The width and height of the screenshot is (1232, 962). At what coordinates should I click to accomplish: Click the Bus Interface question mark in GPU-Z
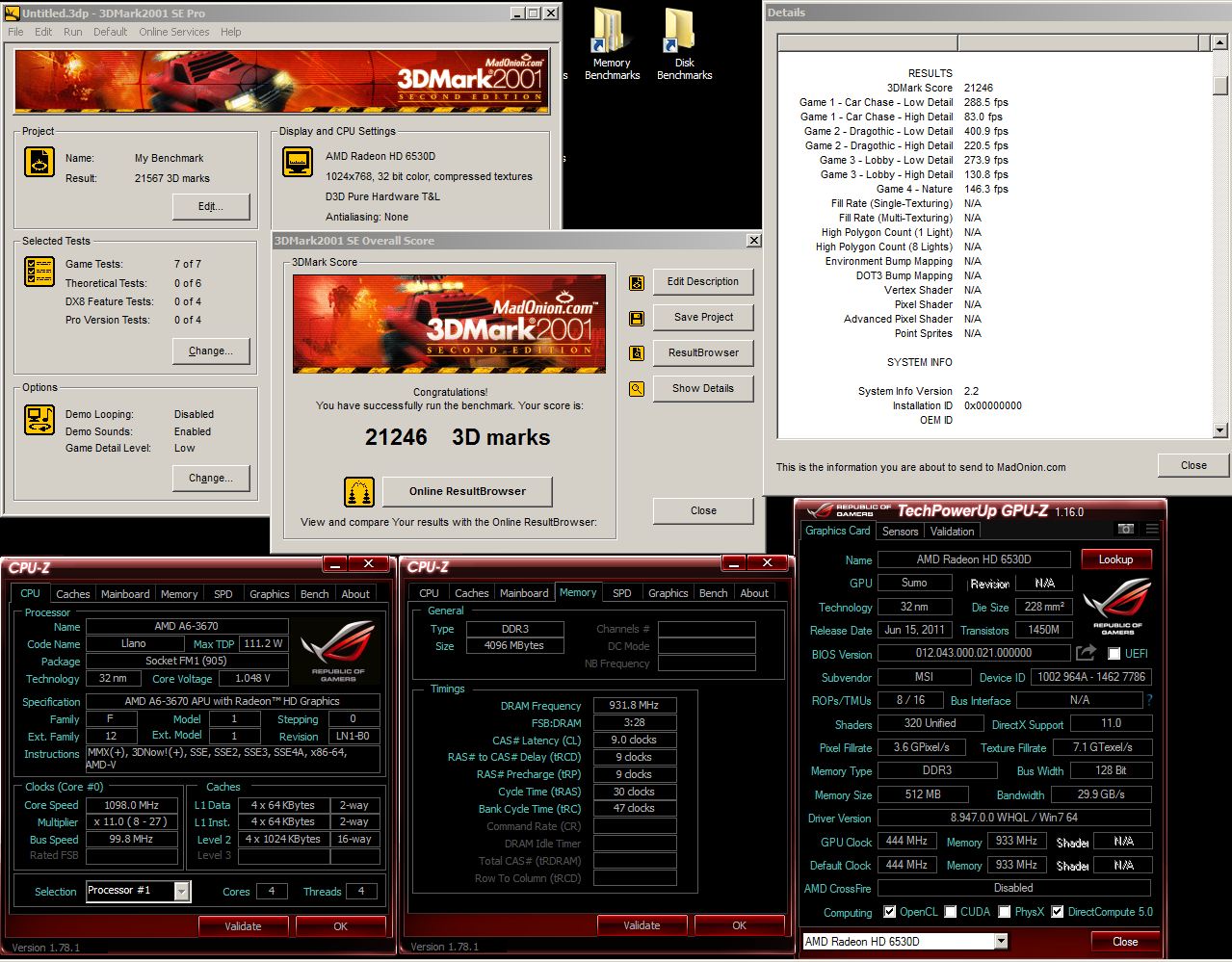click(x=1149, y=700)
